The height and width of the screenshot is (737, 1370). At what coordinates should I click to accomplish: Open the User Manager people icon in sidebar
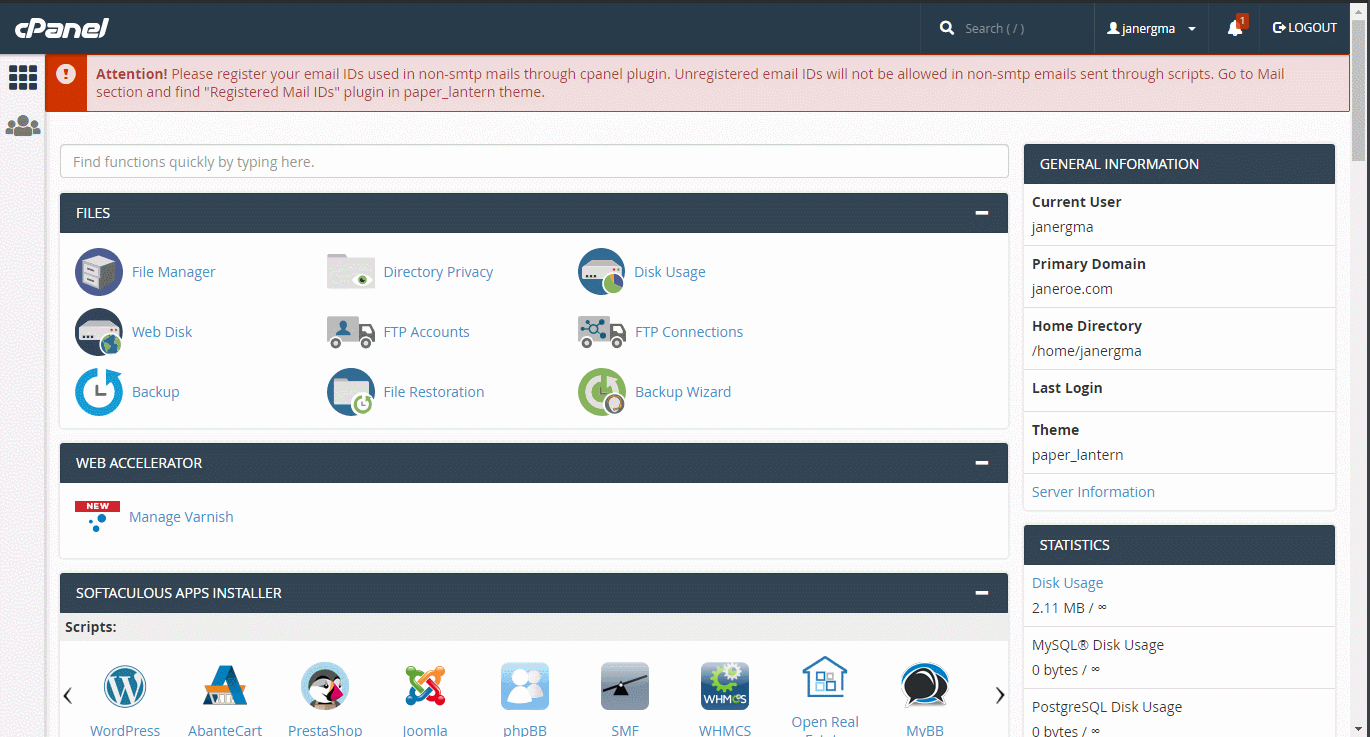[x=23, y=126]
